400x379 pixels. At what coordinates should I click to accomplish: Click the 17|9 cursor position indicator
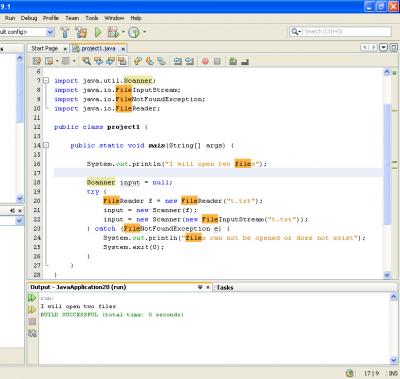point(371,373)
